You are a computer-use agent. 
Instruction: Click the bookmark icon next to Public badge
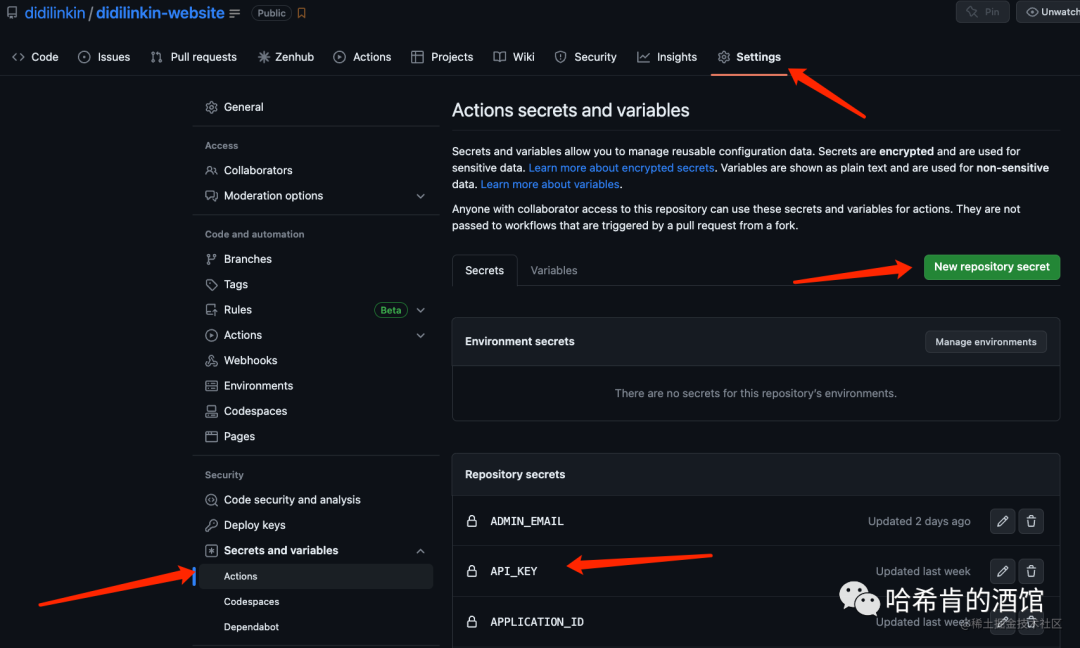(302, 13)
